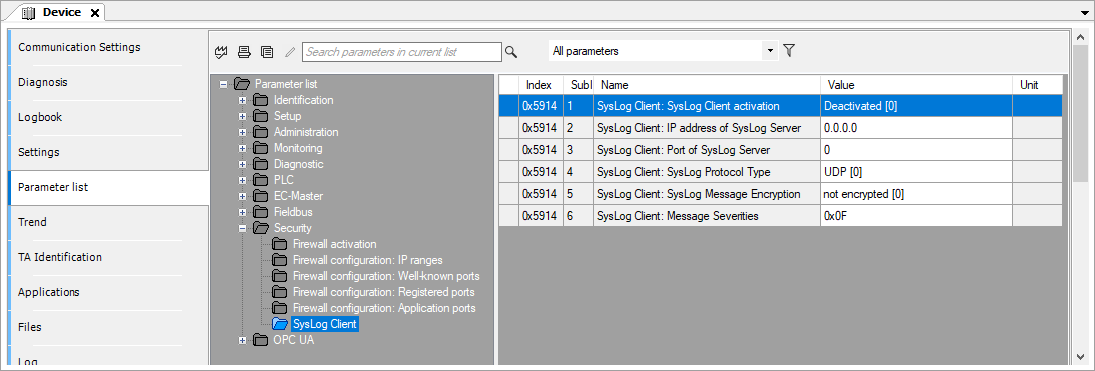Open the Files tab
This screenshot has width=1095, height=371.
[108, 327]
